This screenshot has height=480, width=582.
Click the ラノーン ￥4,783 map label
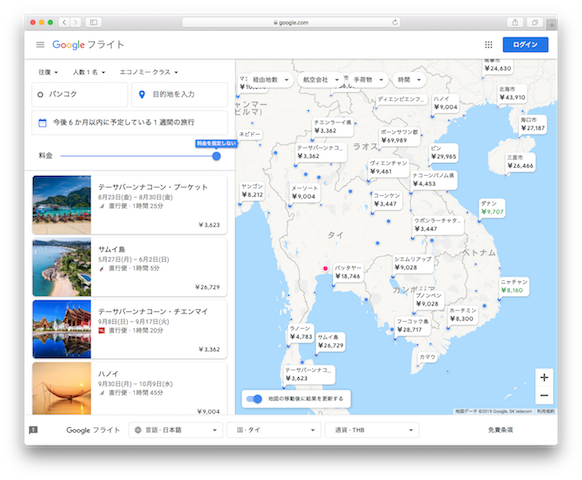[301, 333]
